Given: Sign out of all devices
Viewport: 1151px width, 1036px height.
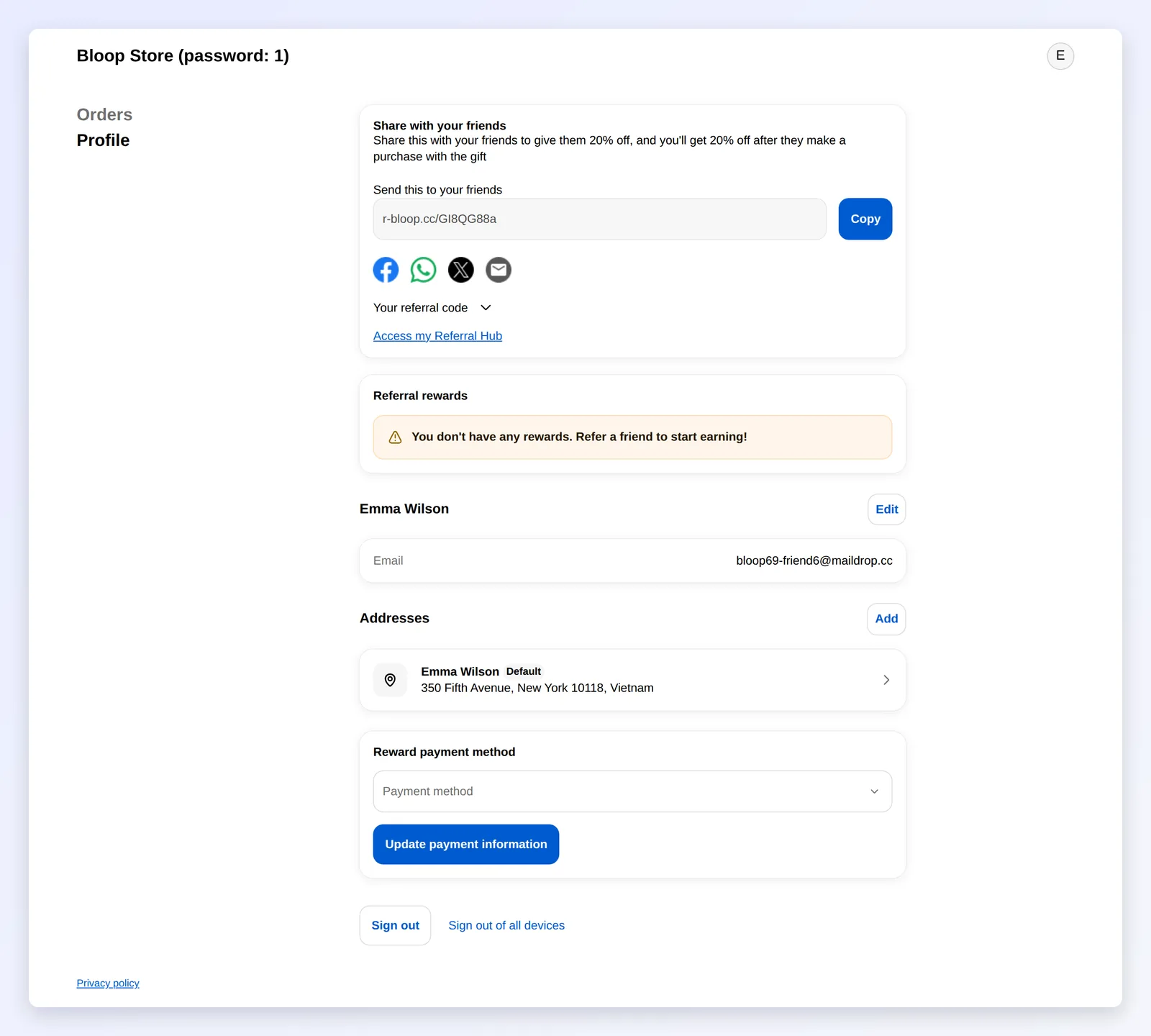Looking at the screenshot, I should click(x=506, y=926).
